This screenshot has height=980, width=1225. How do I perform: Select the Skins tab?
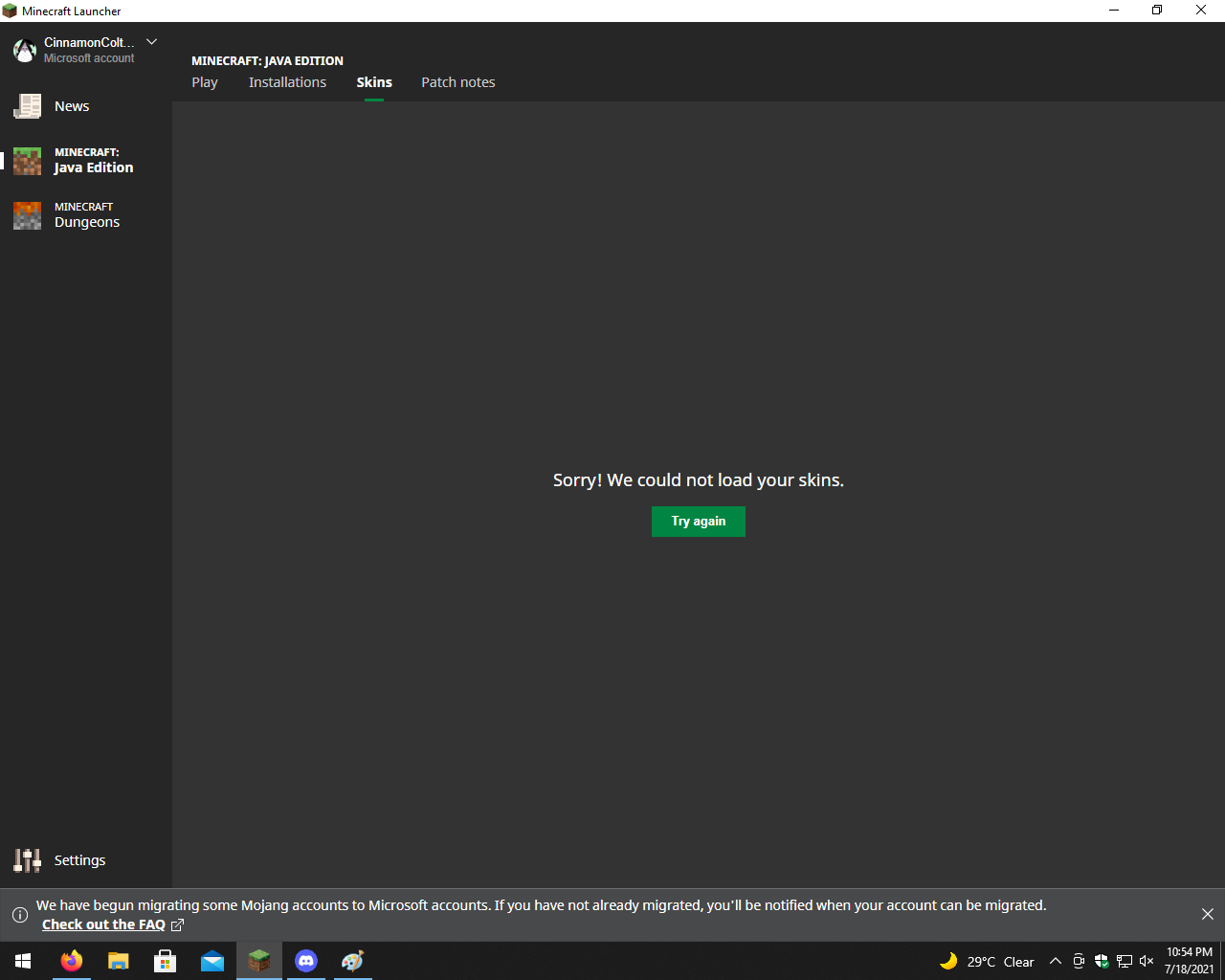coord(374,82)
